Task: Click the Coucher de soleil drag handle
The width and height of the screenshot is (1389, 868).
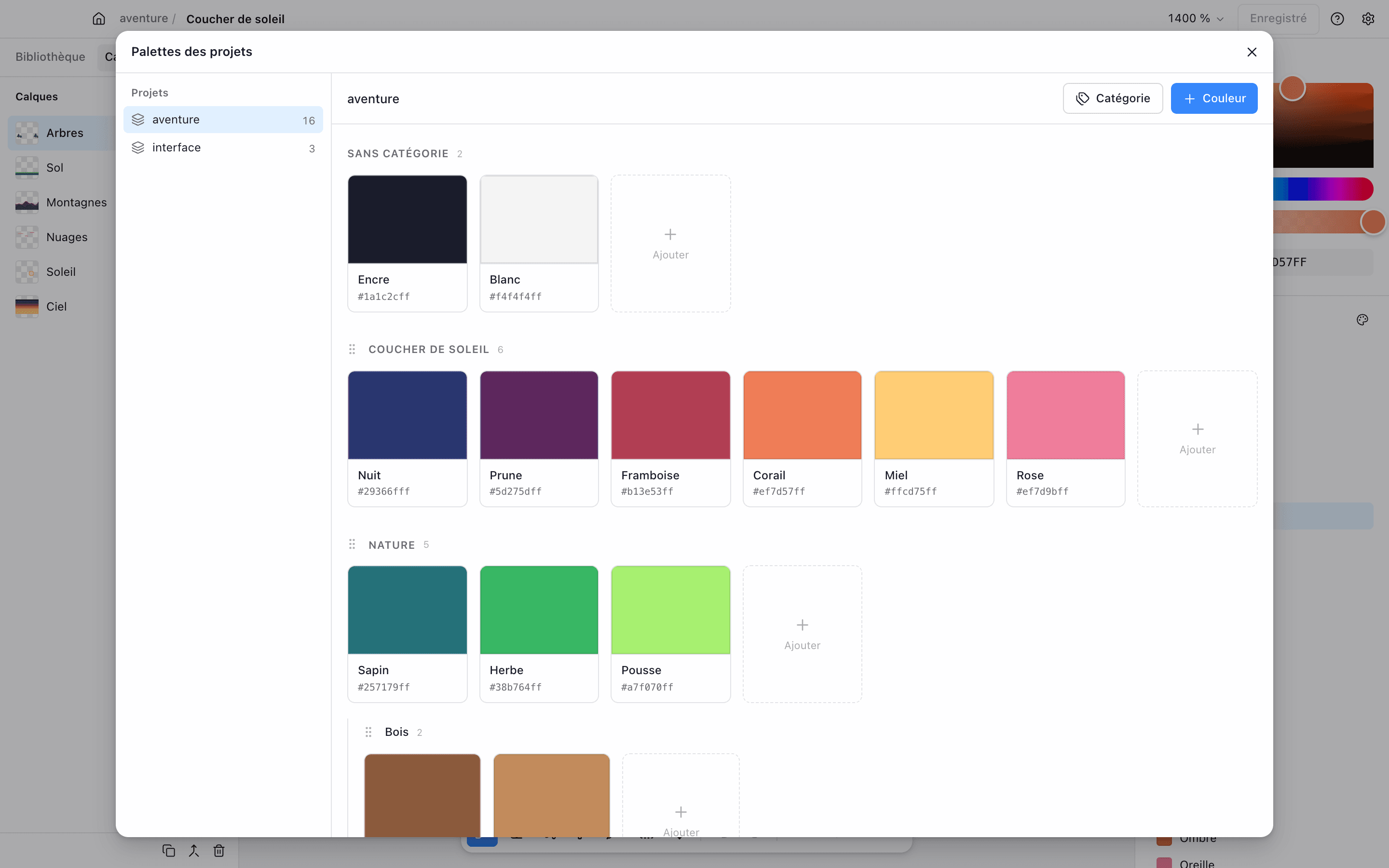Action: tap(352, 349)
